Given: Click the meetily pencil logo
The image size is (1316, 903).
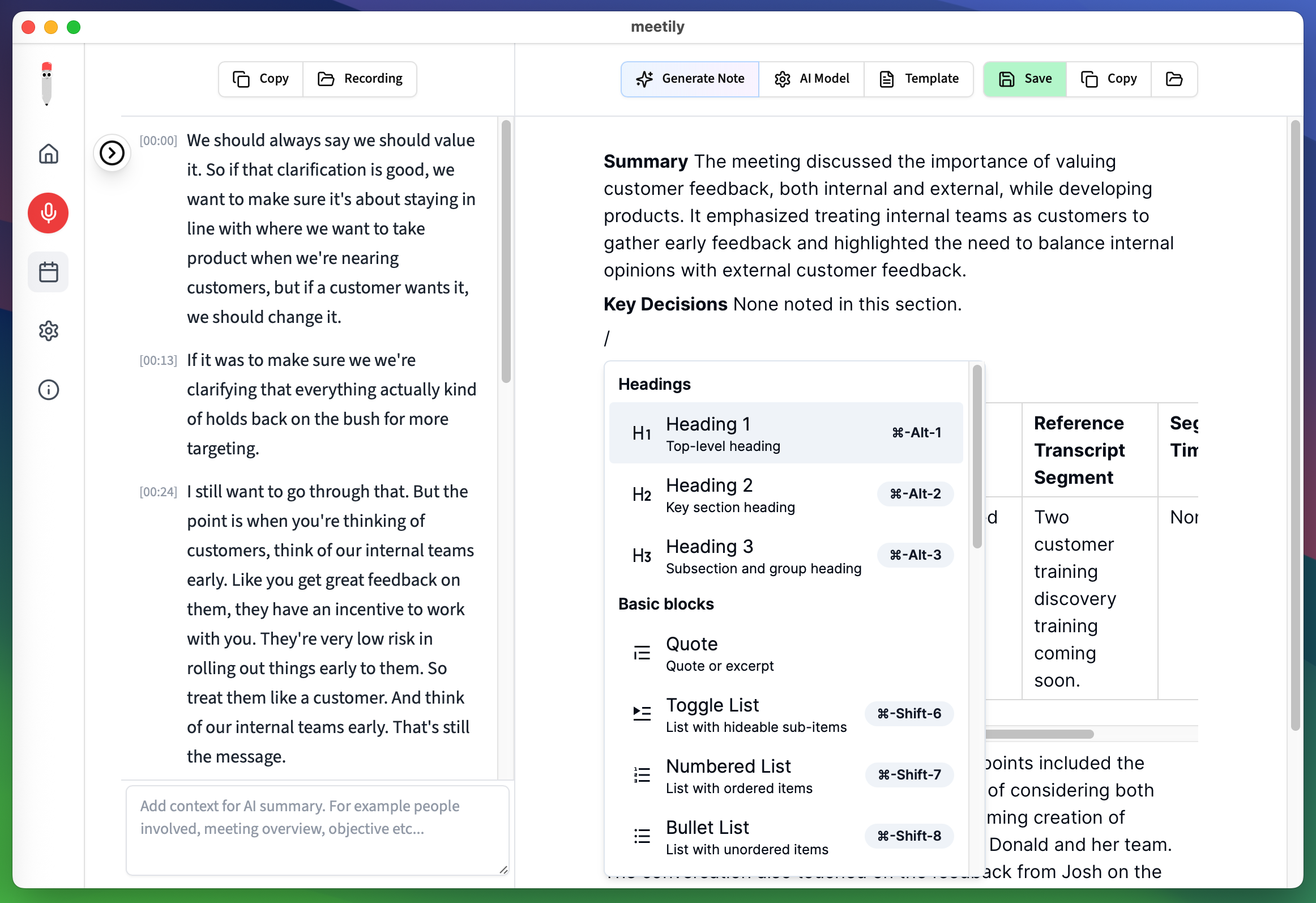Looking at the screenshot, I should tap(47, 82).
